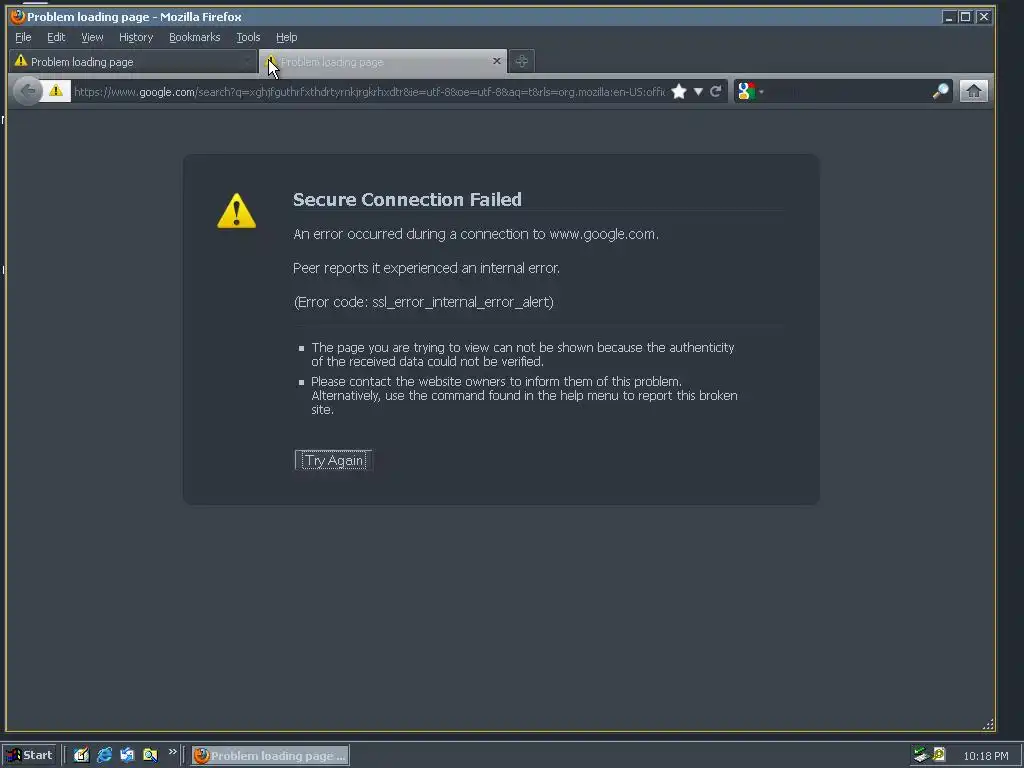Click 'Peer reports it experienced an internal error' text
Screen dimensions: 1024x768
click(x=426, y=268)
